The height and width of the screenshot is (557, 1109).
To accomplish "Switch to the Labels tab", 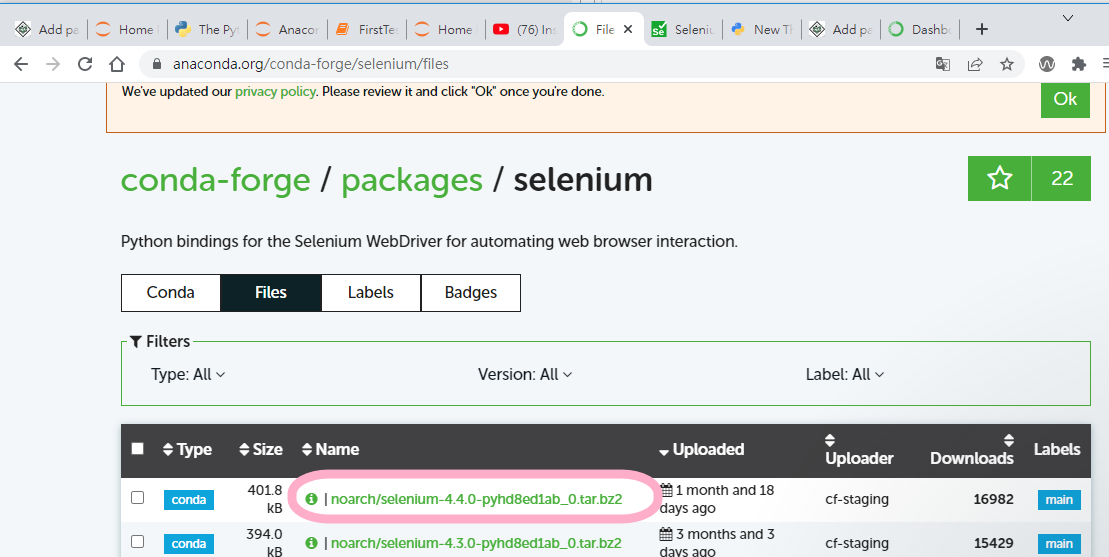I will pyautogui.click(x=370, y=293).
